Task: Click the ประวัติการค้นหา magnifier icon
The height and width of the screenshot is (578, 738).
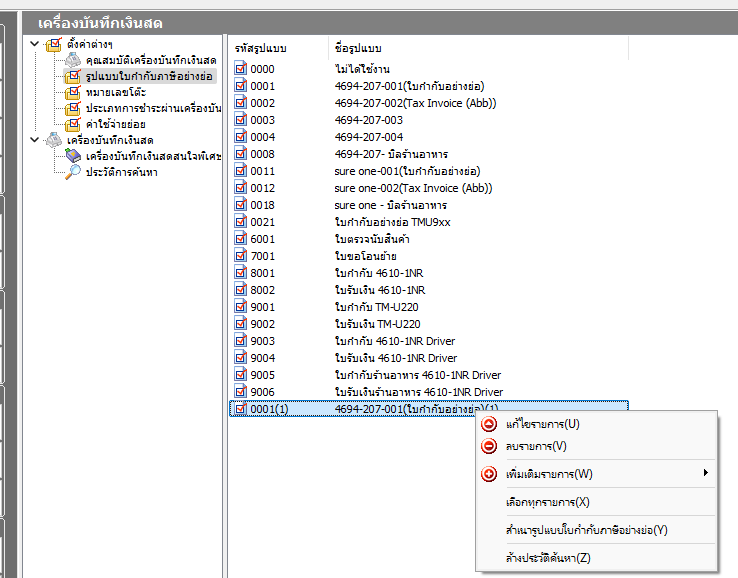Action: [x=72, y=172]
